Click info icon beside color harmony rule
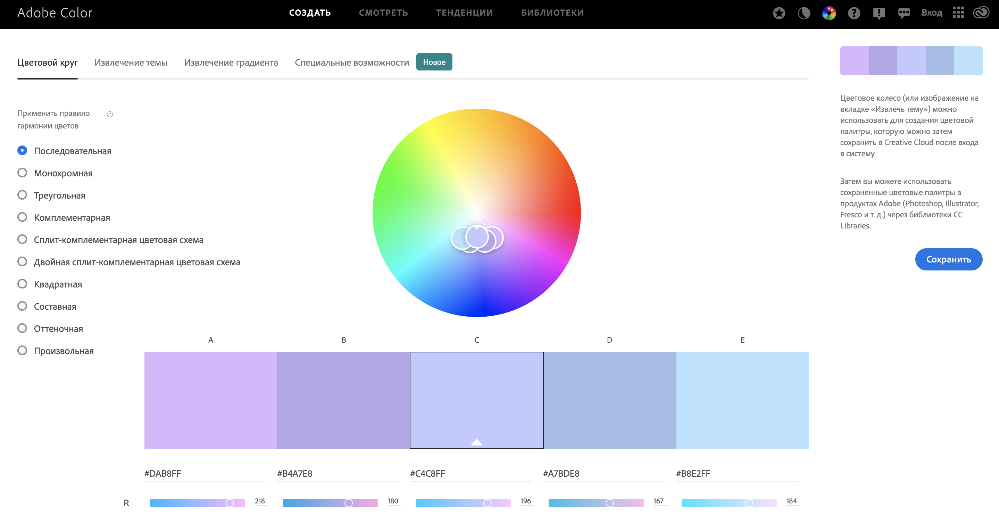This screenshot has width=999, height=518. [110, 114]
